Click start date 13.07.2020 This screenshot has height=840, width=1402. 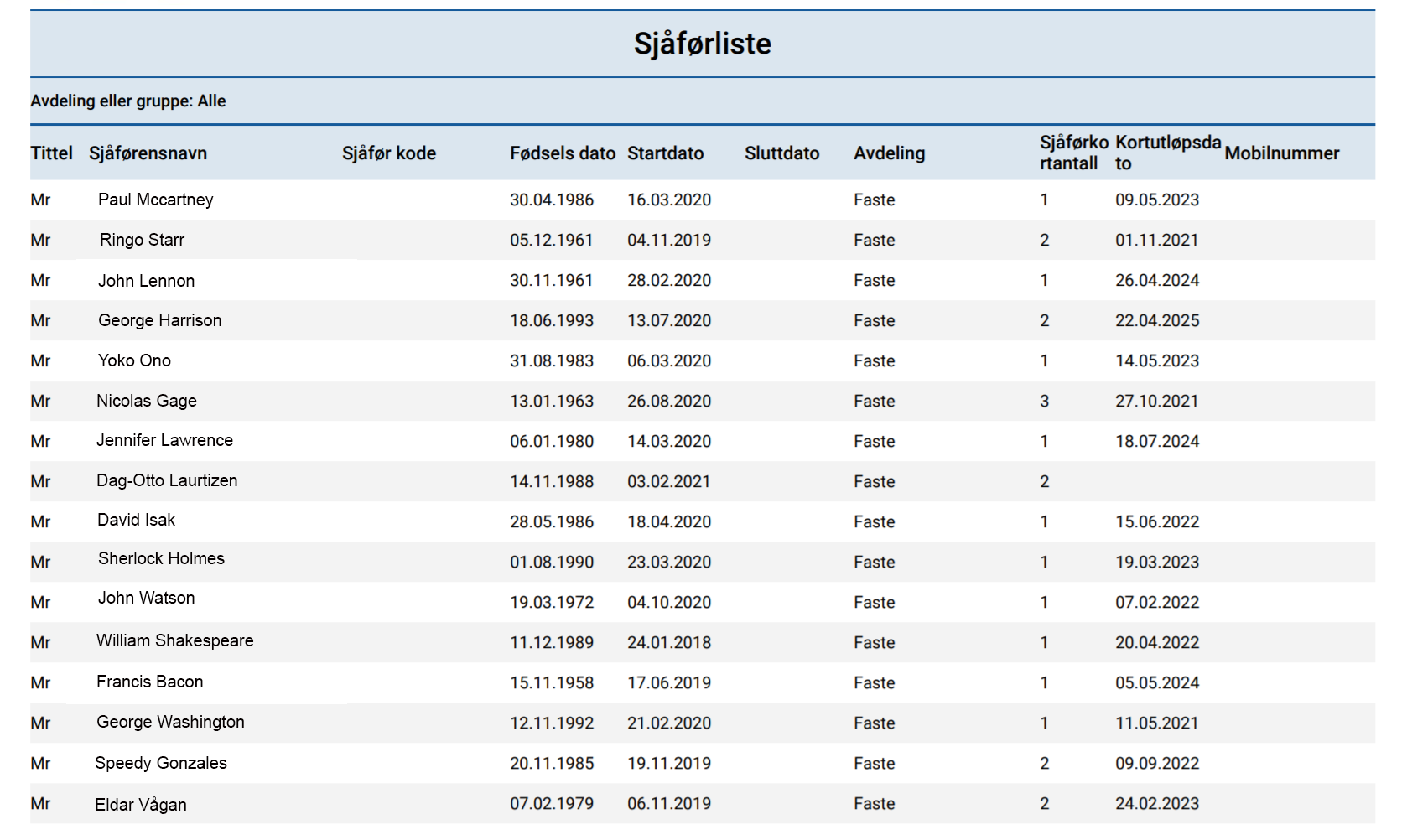tap(669, 320)
